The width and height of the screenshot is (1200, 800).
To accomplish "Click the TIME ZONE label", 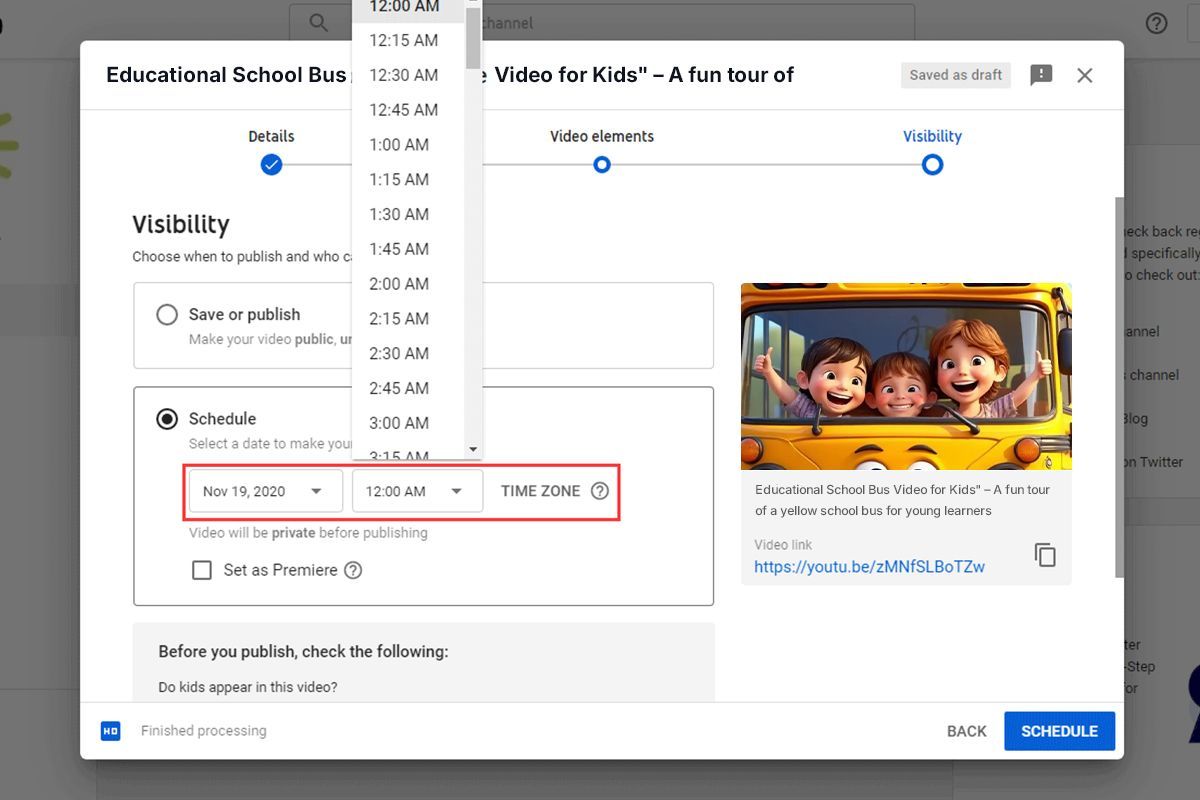I will point(540,491).
